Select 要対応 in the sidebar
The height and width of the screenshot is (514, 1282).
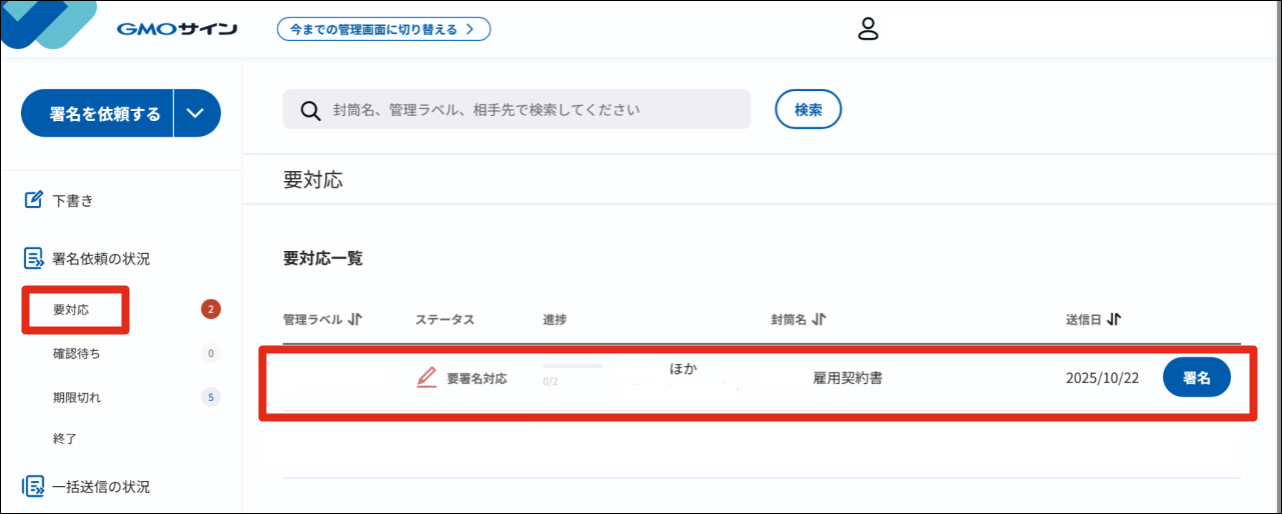point(71,310)
